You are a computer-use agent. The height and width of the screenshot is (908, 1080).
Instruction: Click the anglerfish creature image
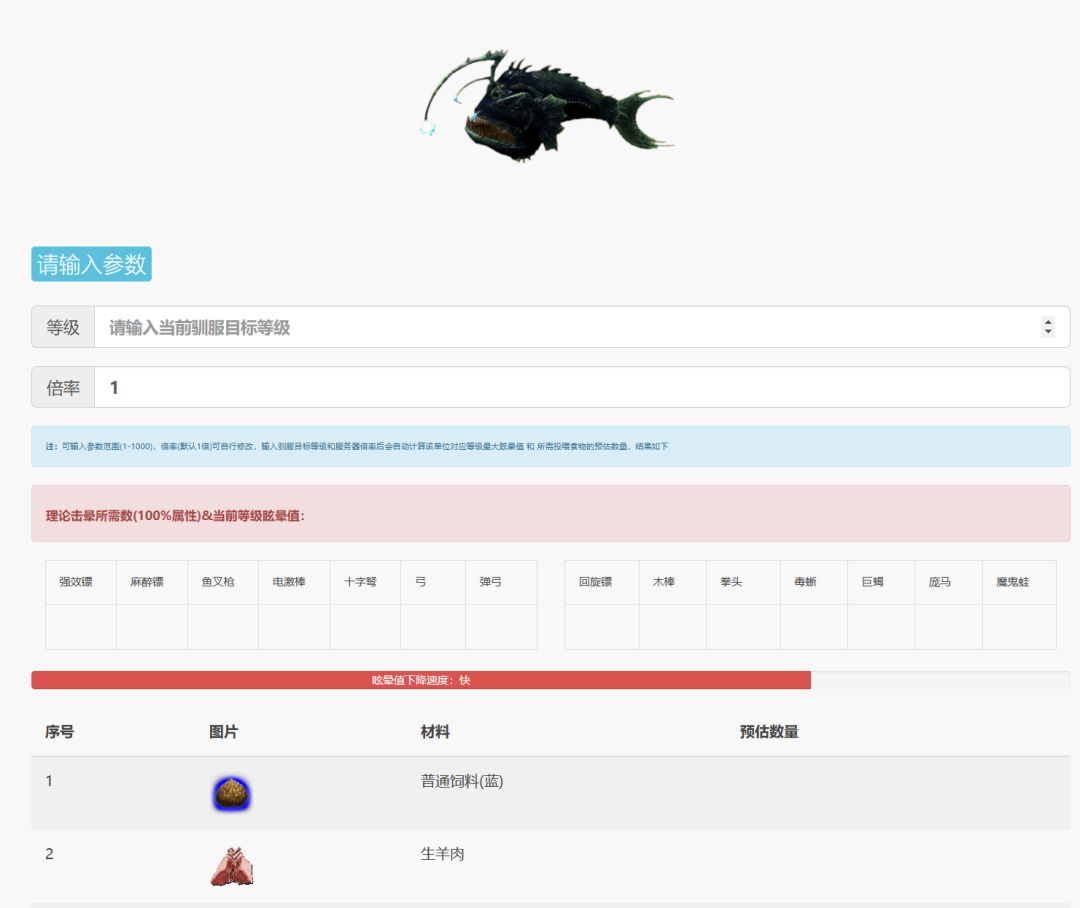click(x=549, y=105)
